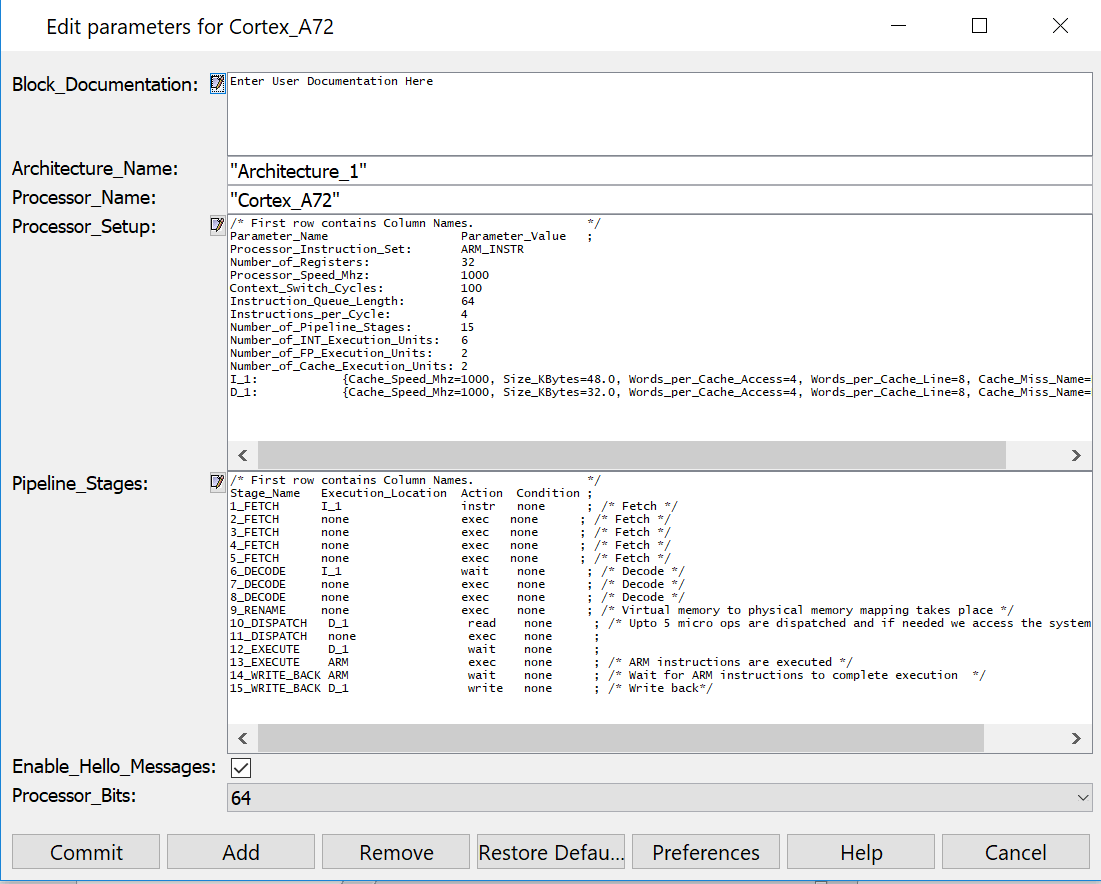Viewport: 1101px width, 884px height.
Task: Open the Preferences dialog
Action: pos(706,852)
